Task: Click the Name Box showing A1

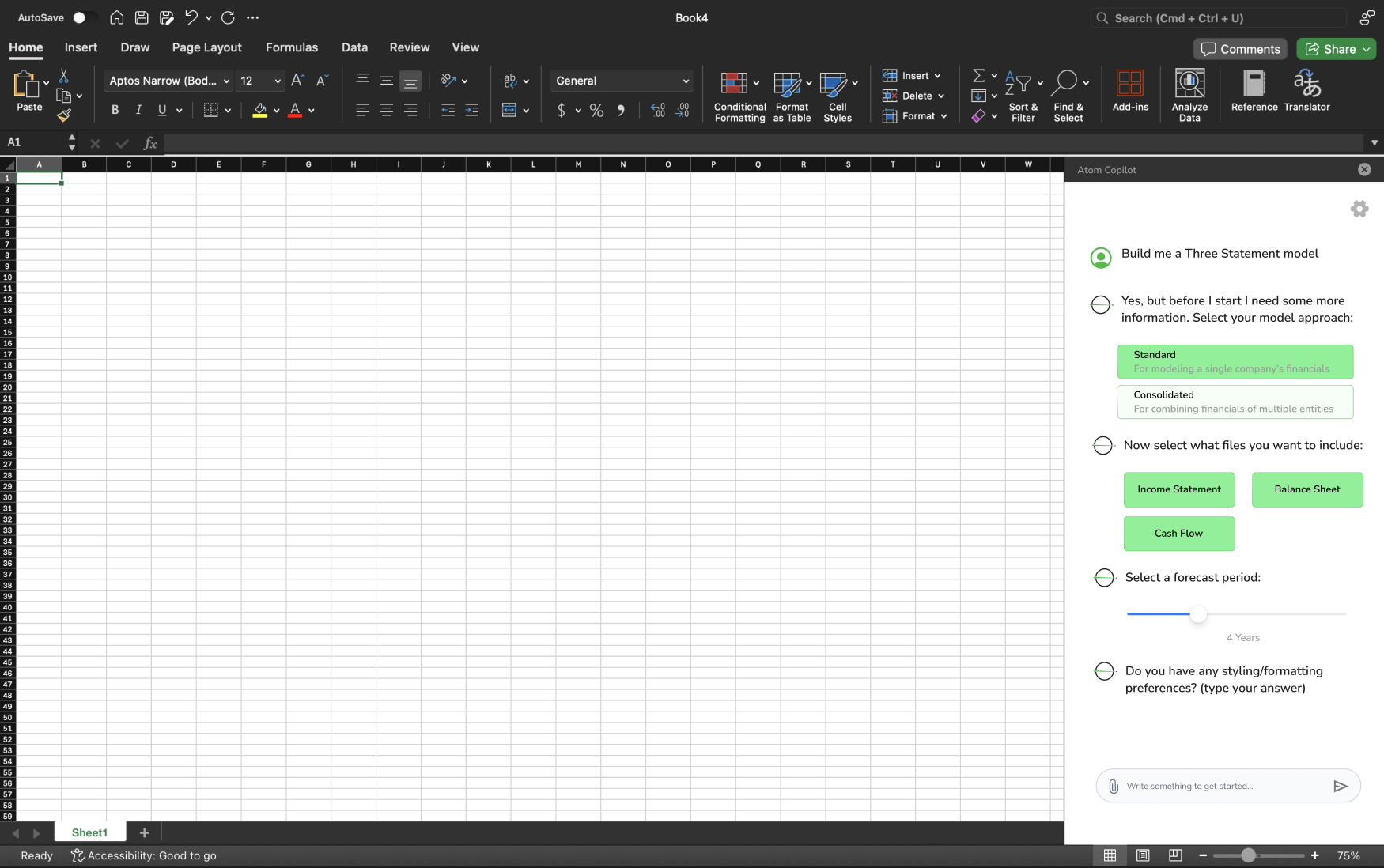Action: [x=33, y=142]
